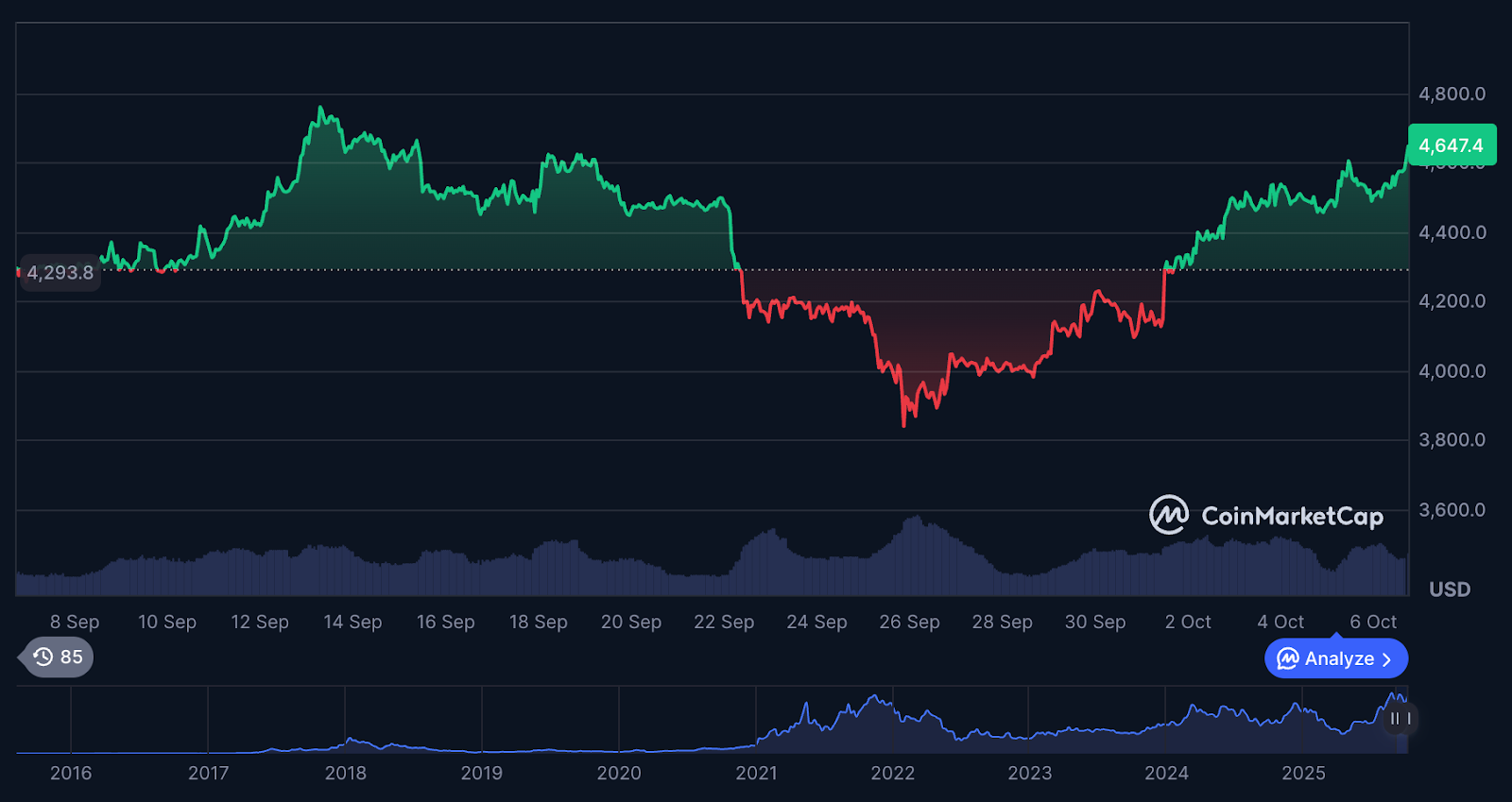Click the 4,293.8 opening price label
The height and width of the screenshot is (802, 1512).
tap(60, 273)
